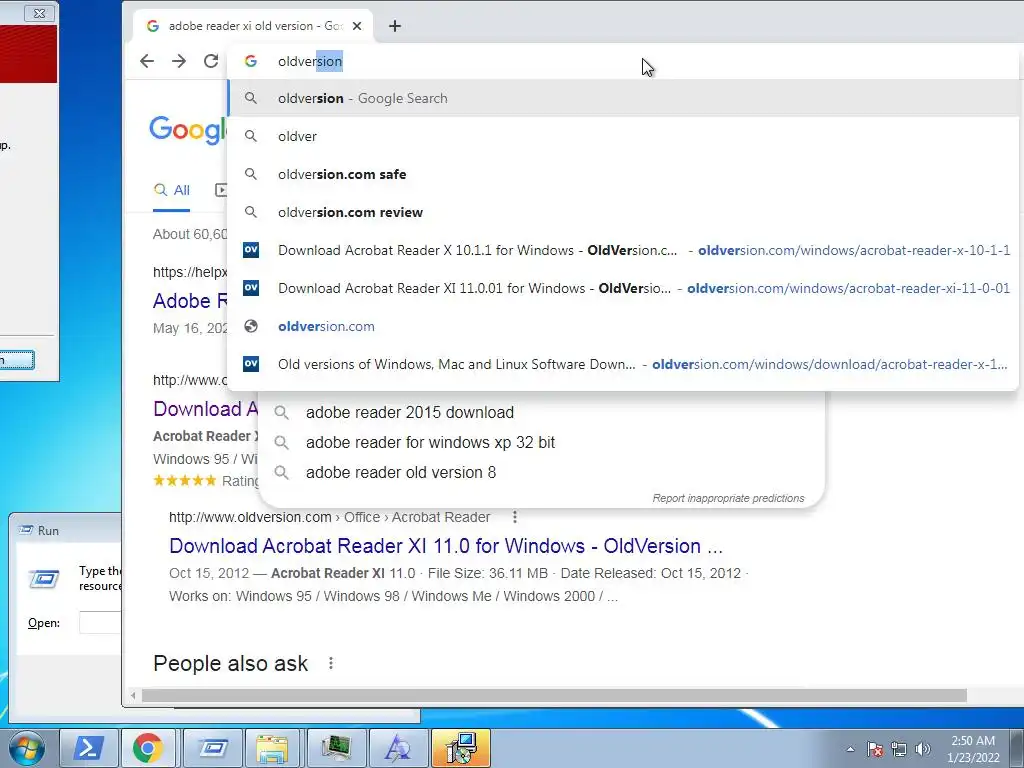Go back with the Chrome back arrow
This screenshot has height=768, width=1024.
click(147, 61)
